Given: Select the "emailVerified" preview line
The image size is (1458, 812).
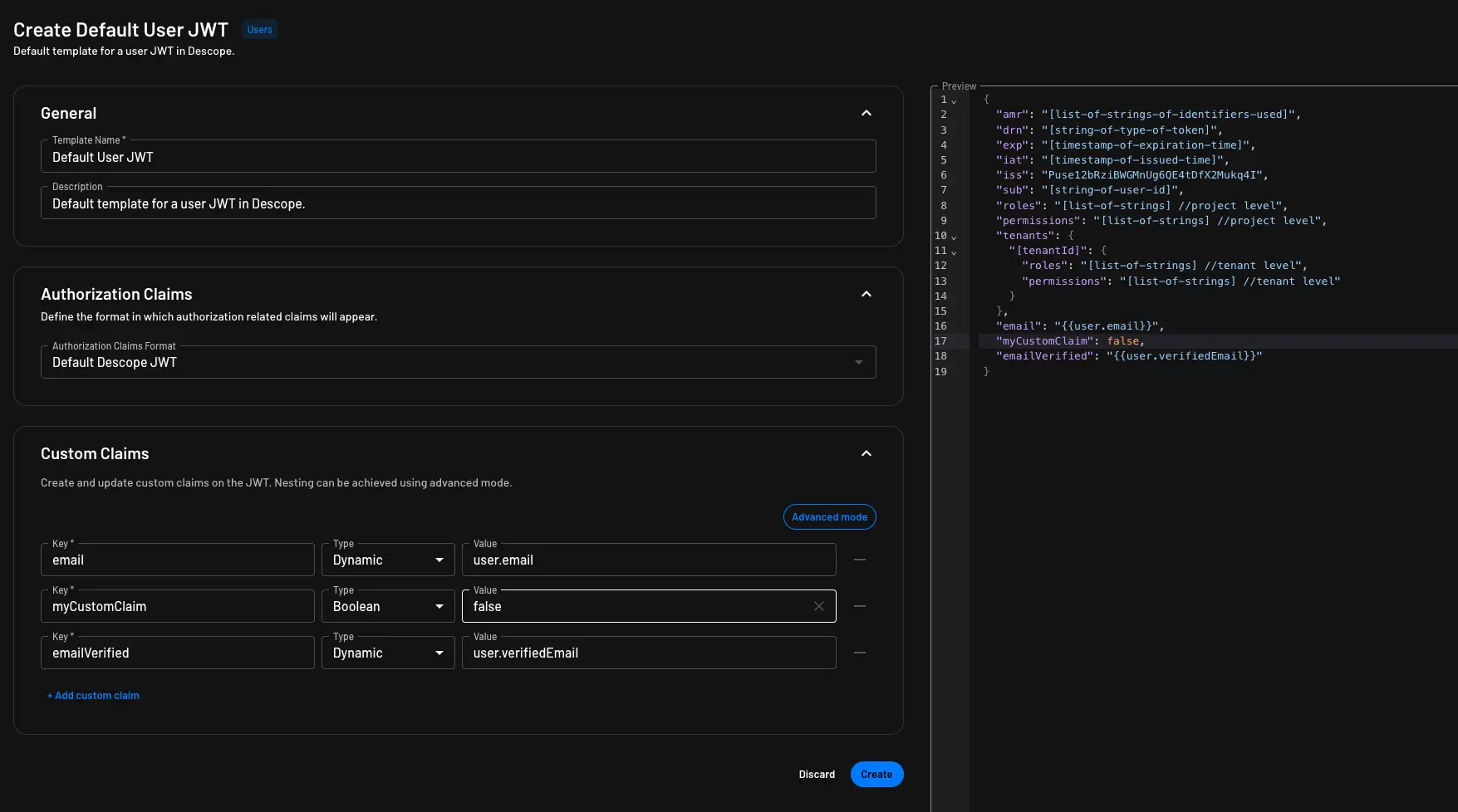Looking at the screenshot, I should pos(1129,356).
